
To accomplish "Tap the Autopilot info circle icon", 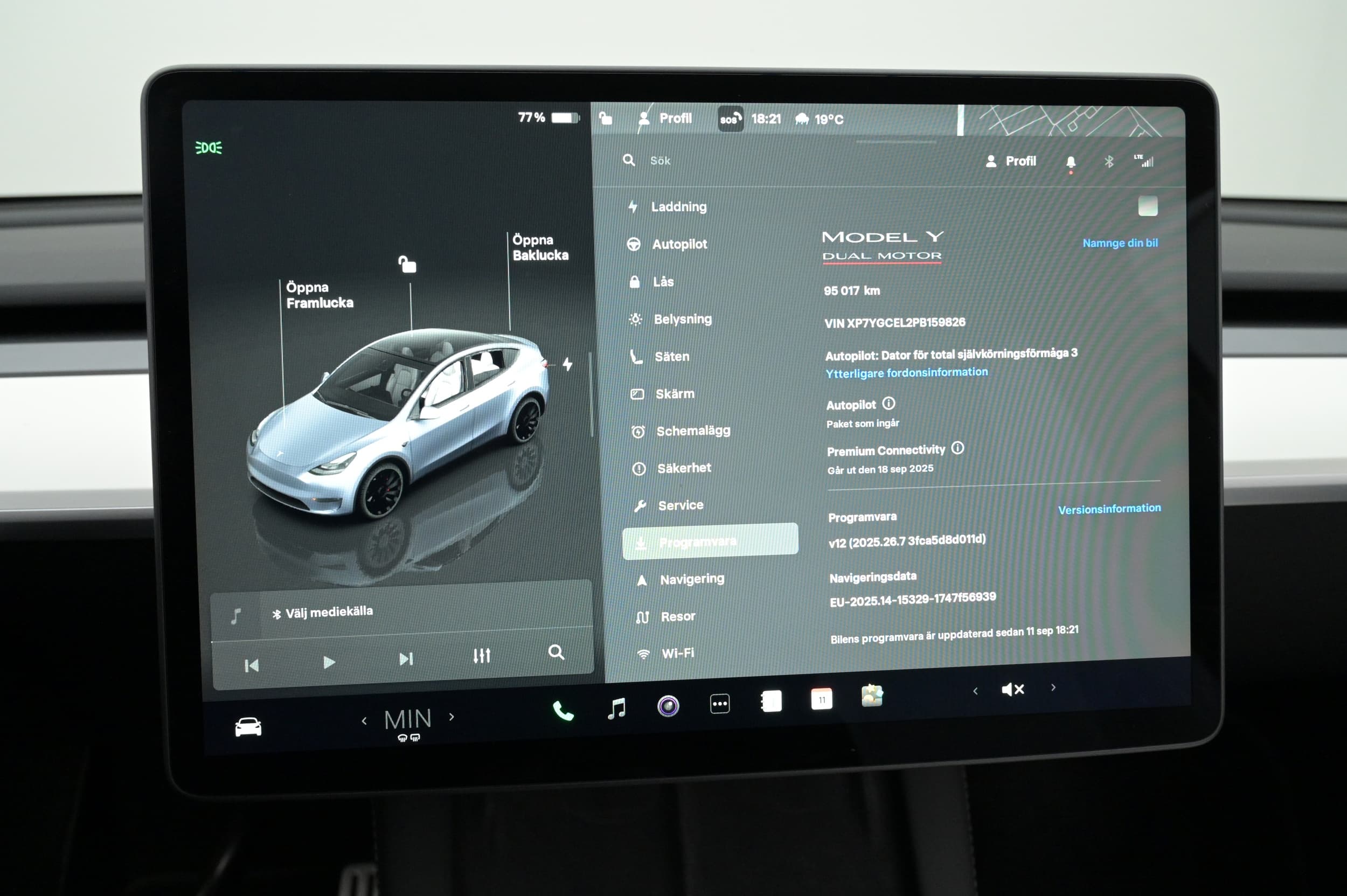I will point(888,404).
